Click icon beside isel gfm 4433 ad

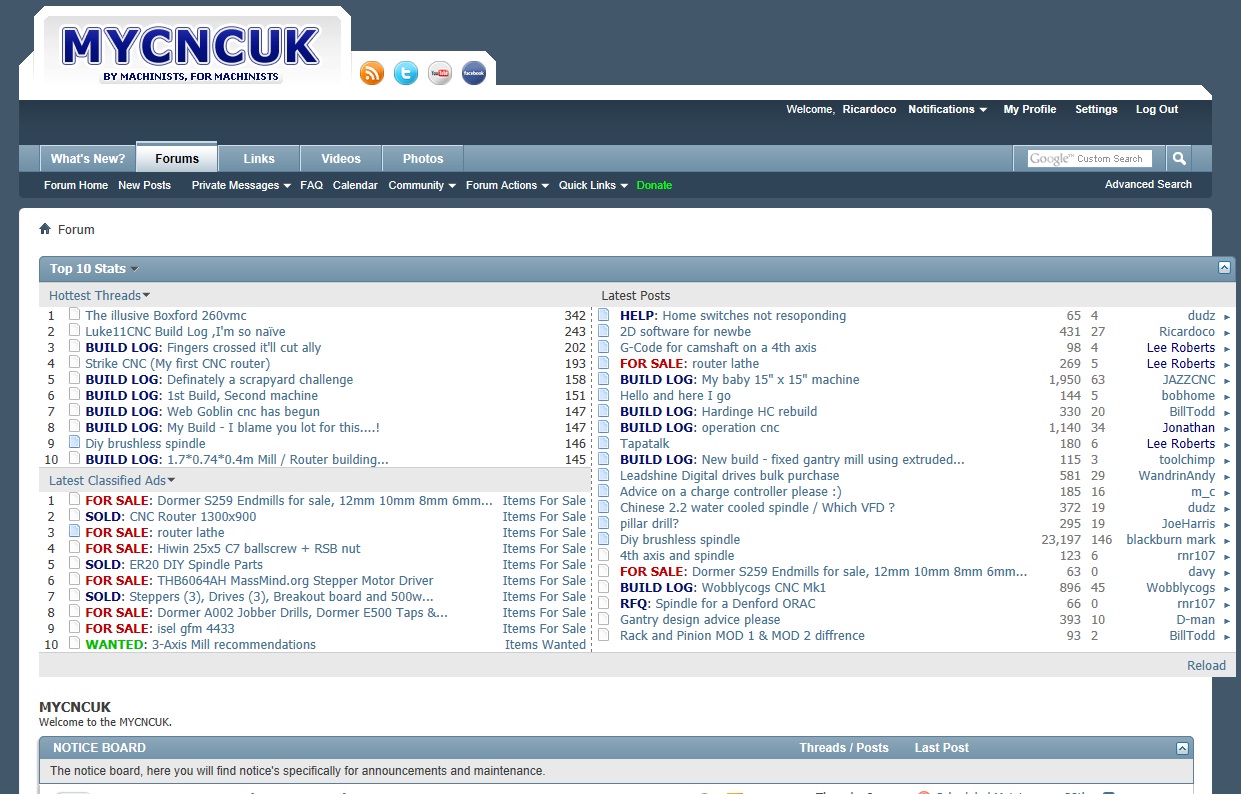point(74,628)
